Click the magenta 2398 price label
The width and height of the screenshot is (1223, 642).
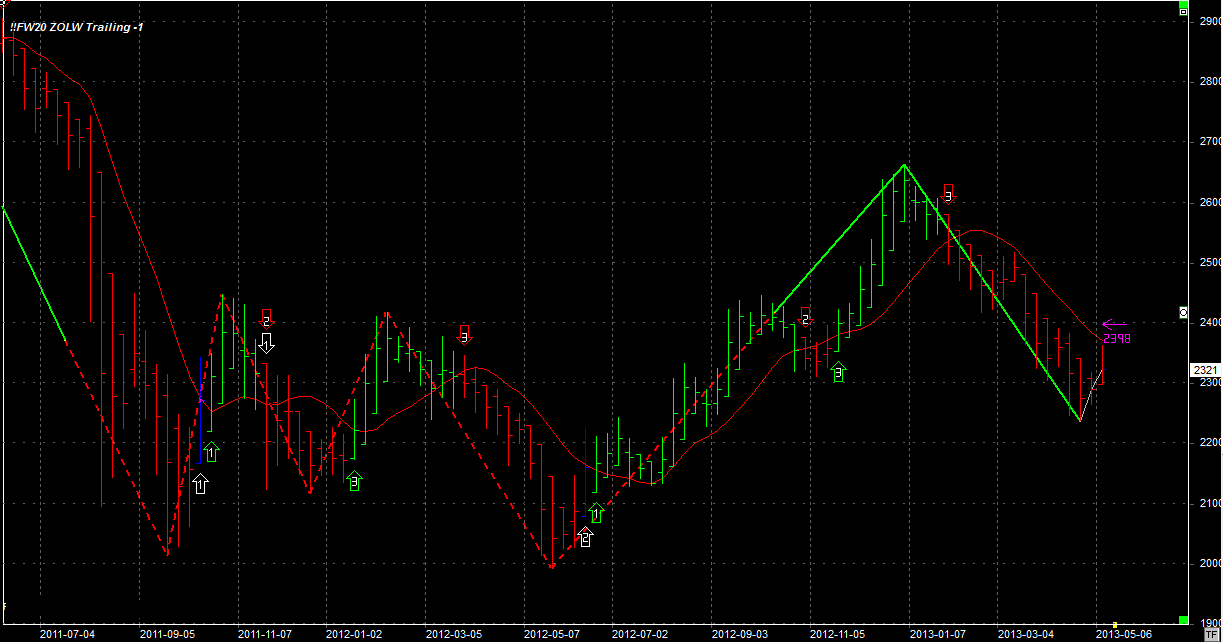point(1116,339)
